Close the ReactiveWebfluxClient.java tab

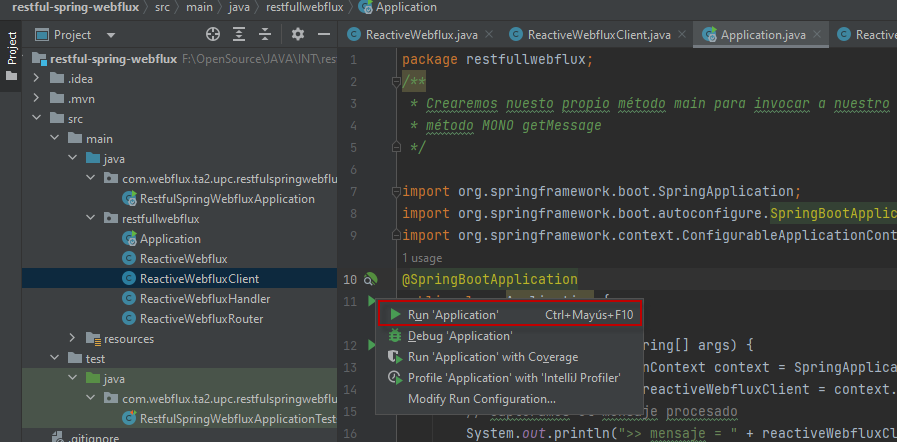pos(681,34)
